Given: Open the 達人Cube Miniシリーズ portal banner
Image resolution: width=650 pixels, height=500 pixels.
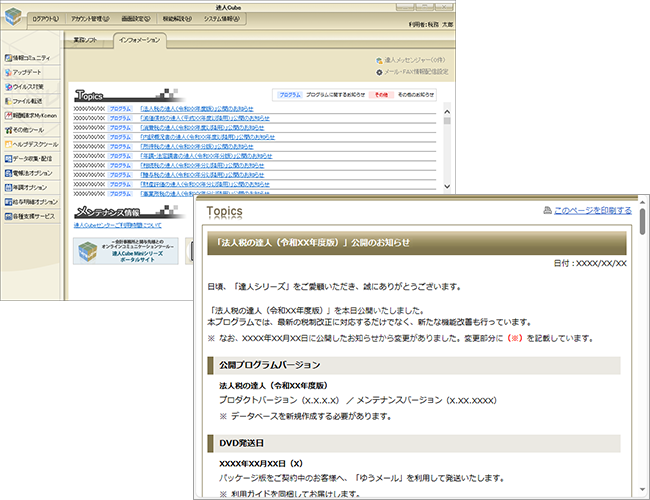Looking at the screenshot, I should click(123, 250).
